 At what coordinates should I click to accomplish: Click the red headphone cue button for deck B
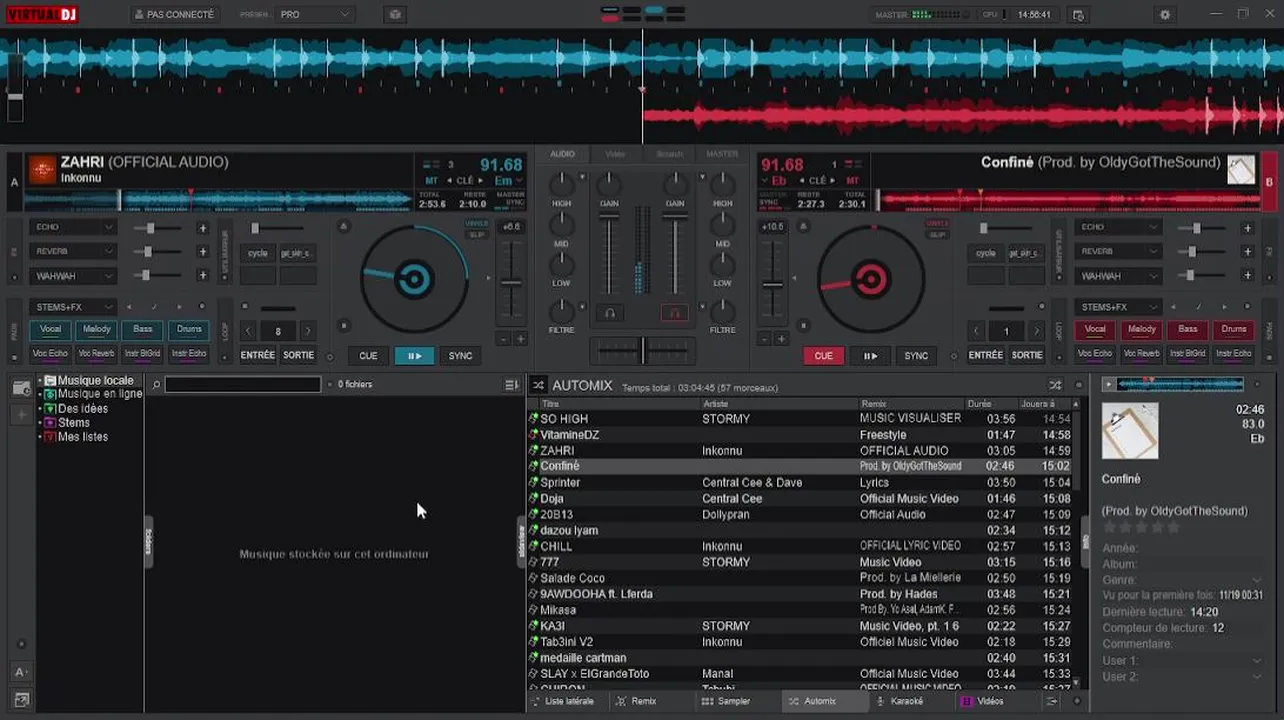point(675,313)
